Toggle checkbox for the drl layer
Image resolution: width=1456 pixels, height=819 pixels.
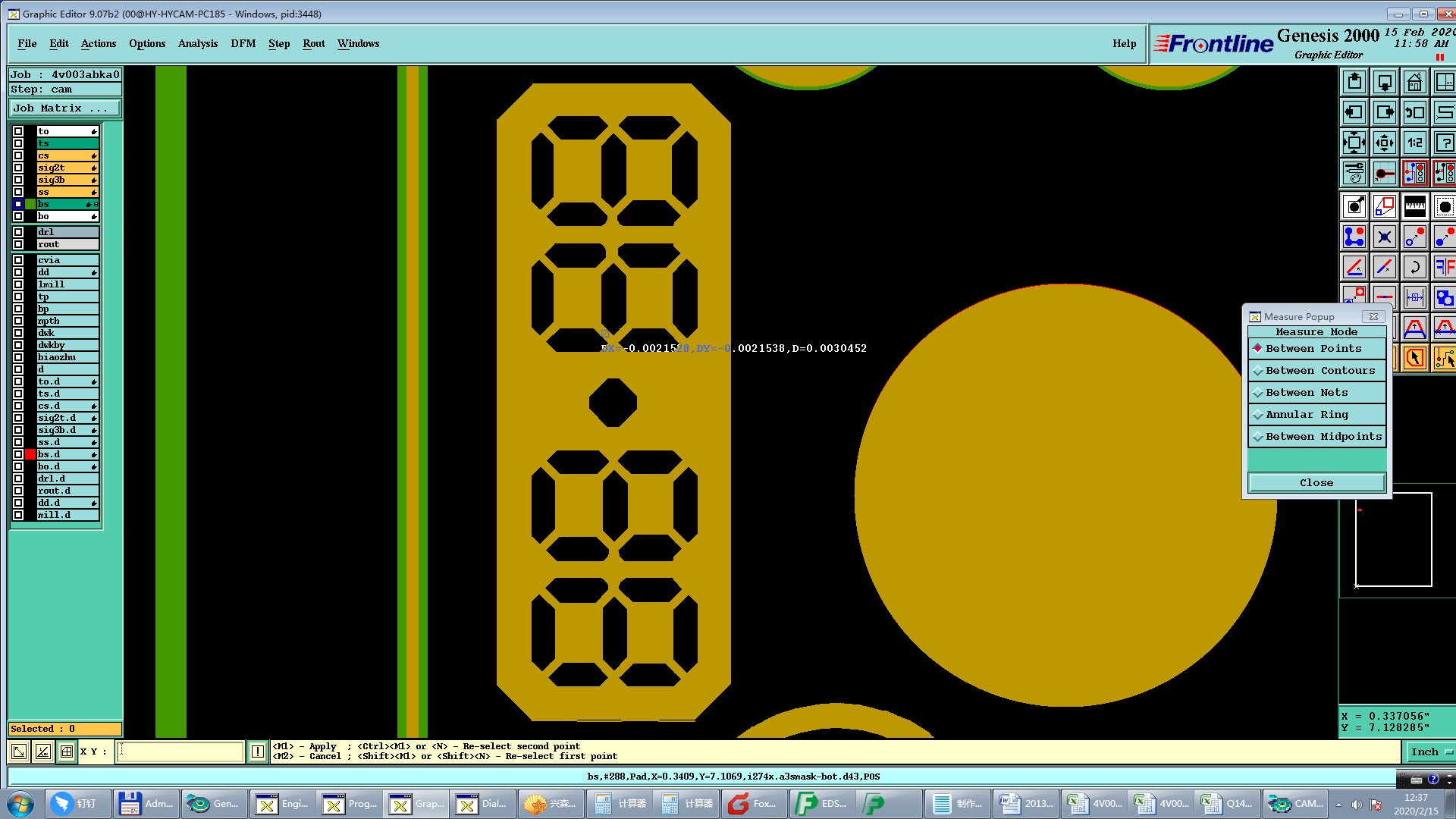tap(18, 232)
